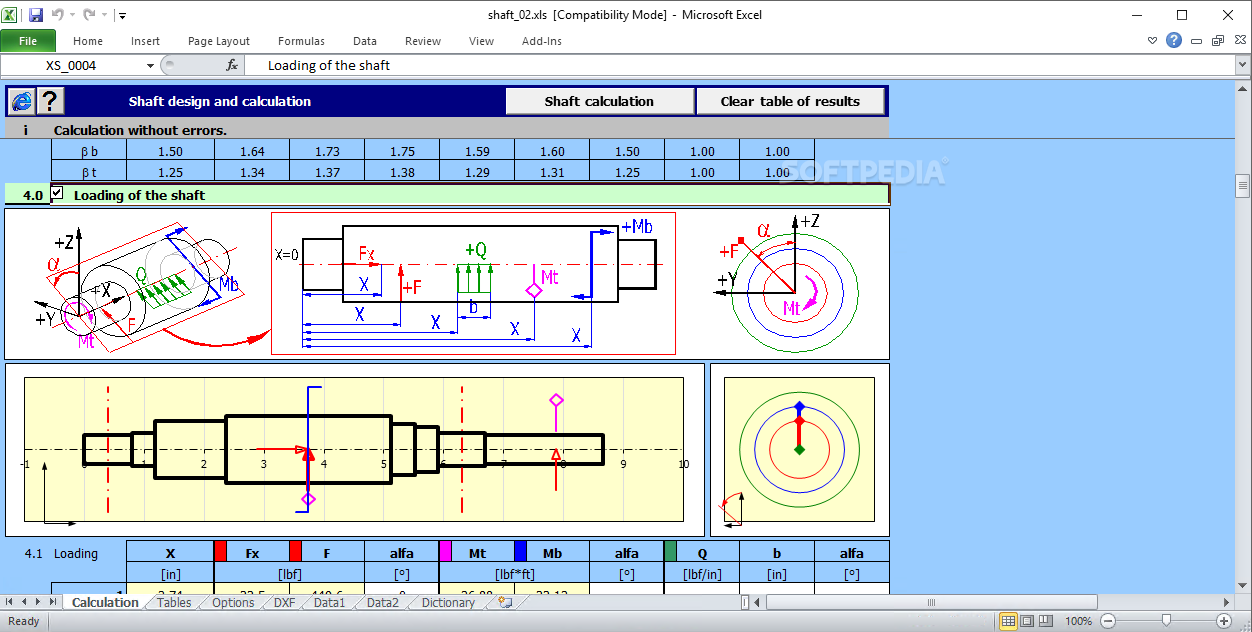Click the green color marker before Q header

pos(670,552)
